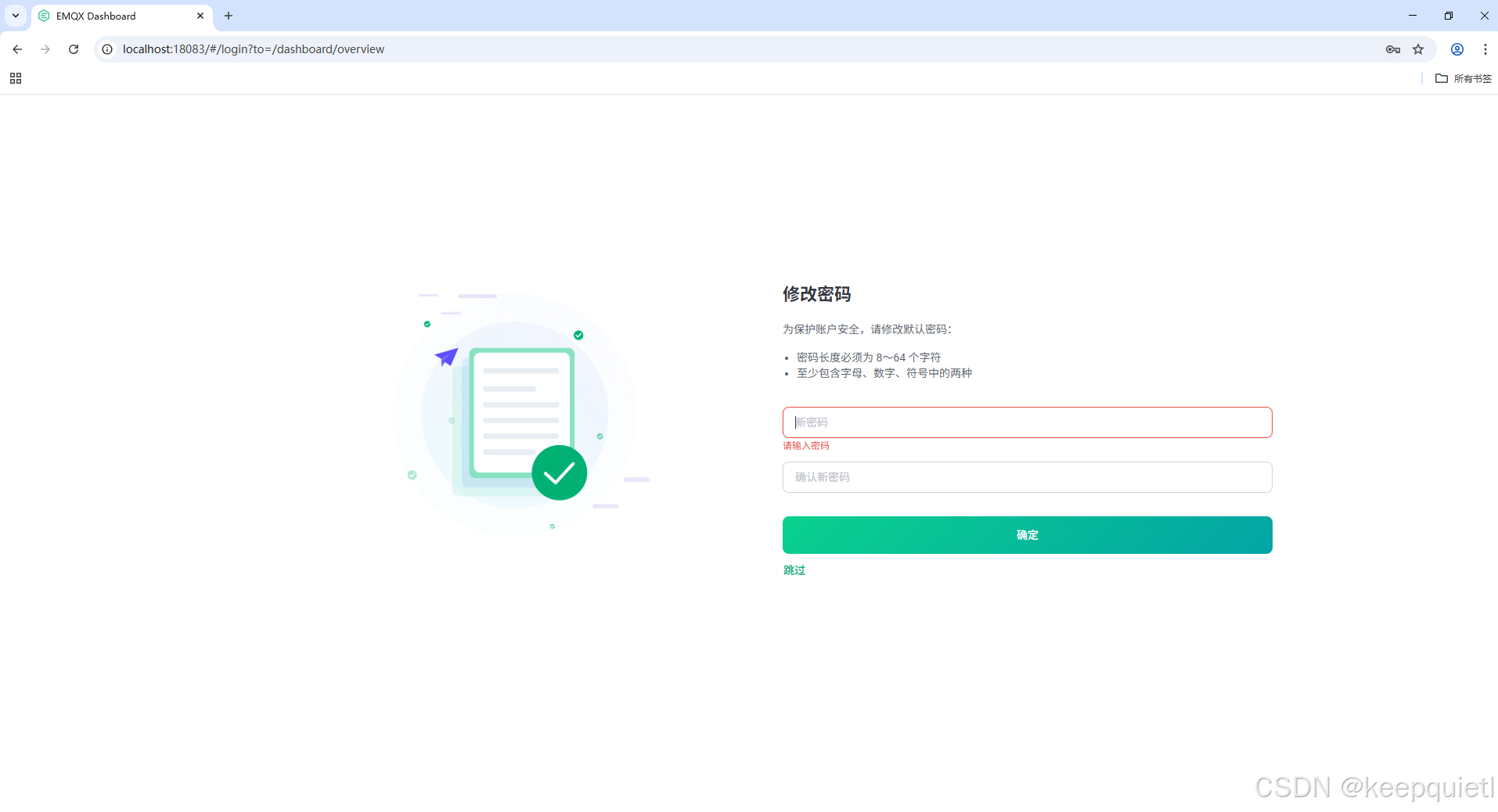Open the browser profile avatar
The width and height of the screenshot is (1498, 812).
[x=1457, y=49]
